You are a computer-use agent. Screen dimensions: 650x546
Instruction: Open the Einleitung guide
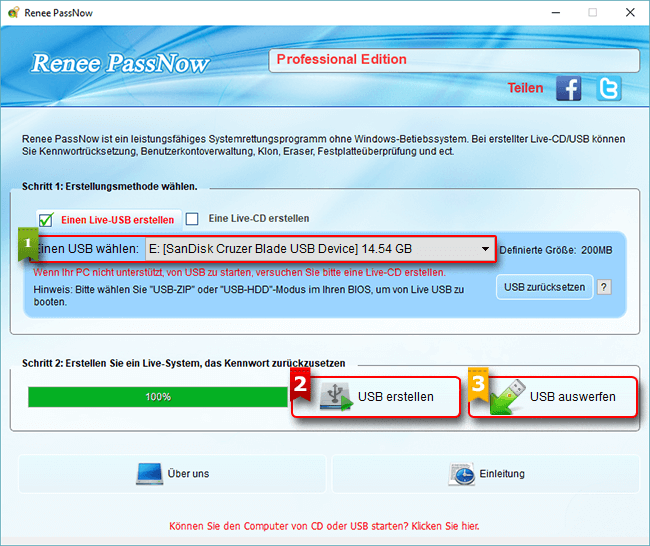tap(486, 474)
